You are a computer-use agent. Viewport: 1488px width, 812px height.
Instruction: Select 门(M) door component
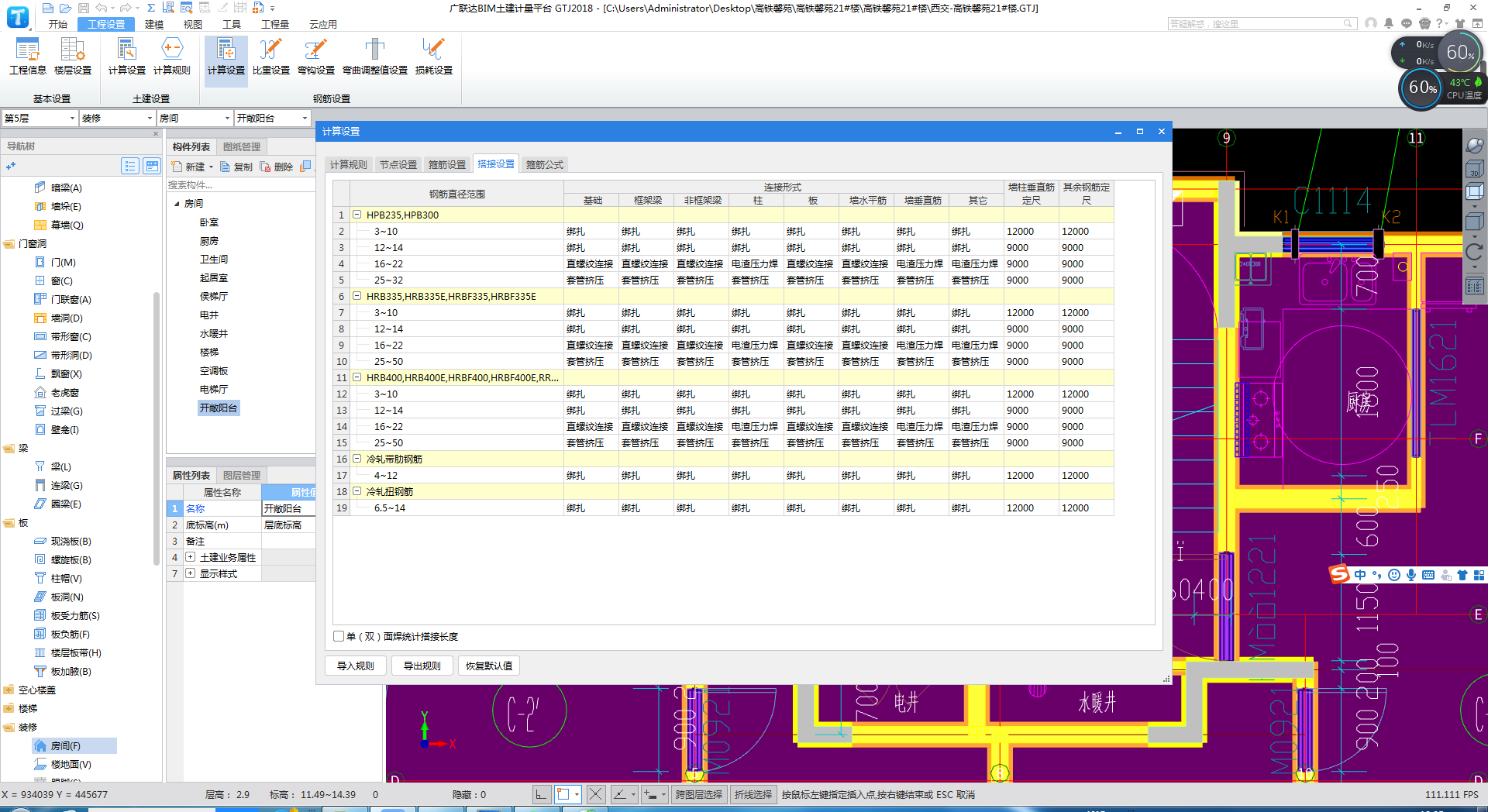pyautogui.click(x=55, y=262)
